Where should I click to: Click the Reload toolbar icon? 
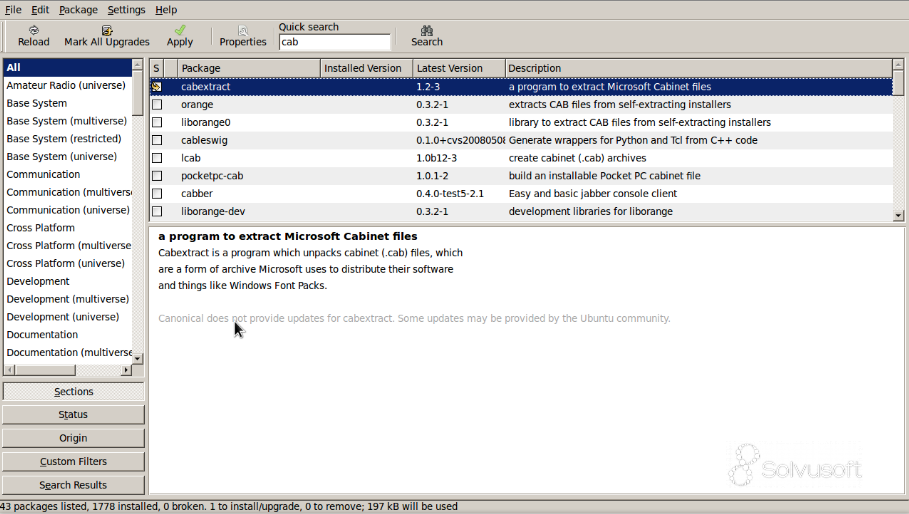(34, 30)
